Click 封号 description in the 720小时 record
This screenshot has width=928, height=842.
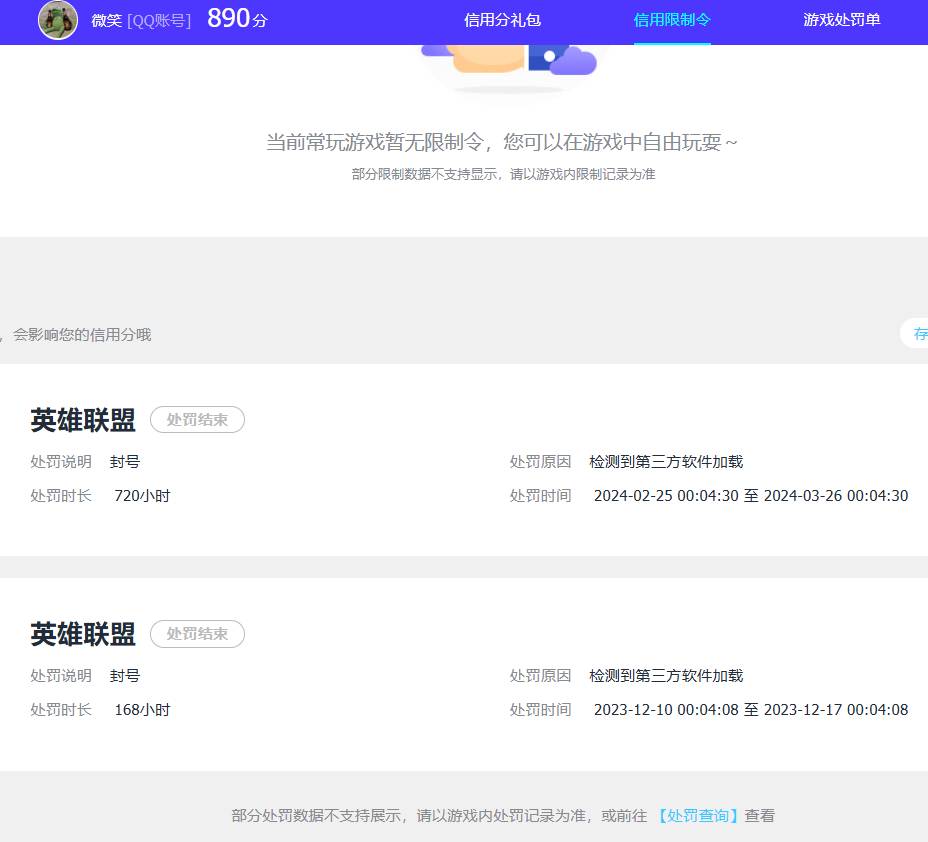(x=125, y=462)
